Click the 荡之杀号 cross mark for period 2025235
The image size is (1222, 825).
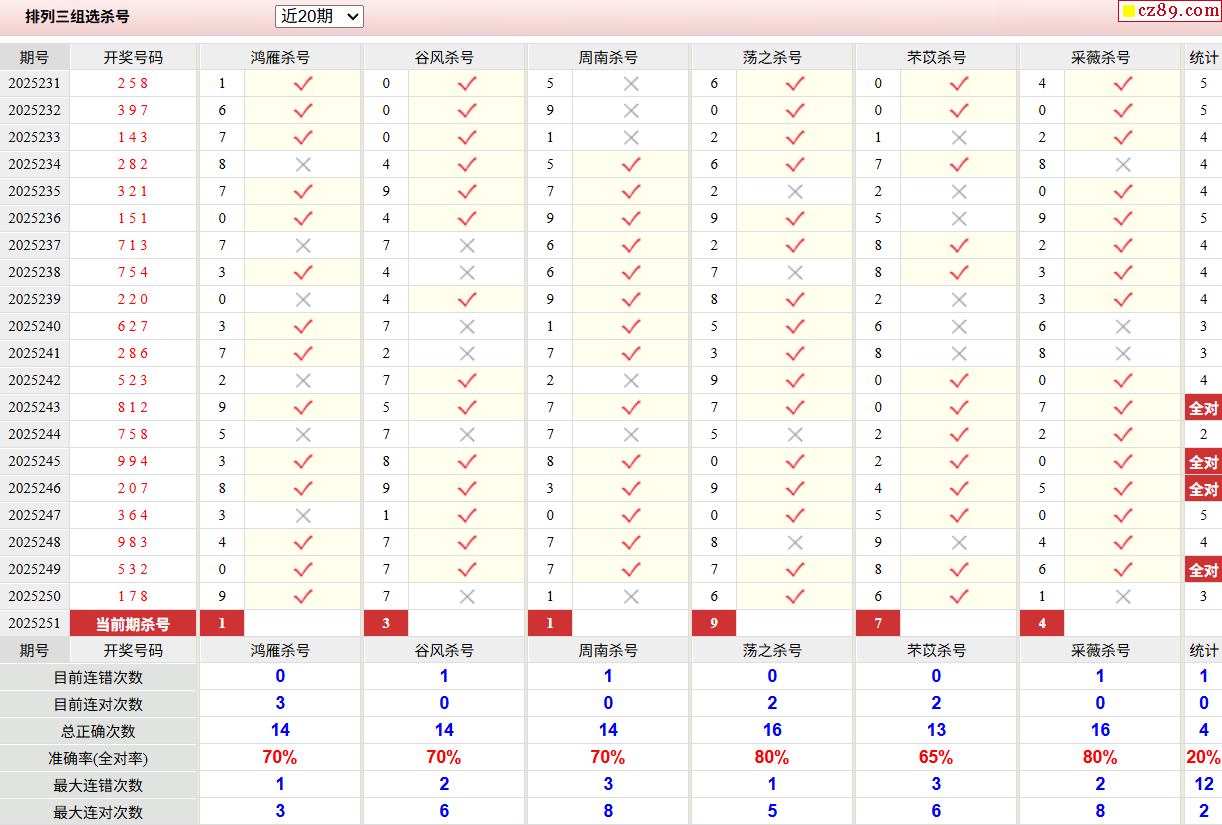click(795, 192)
